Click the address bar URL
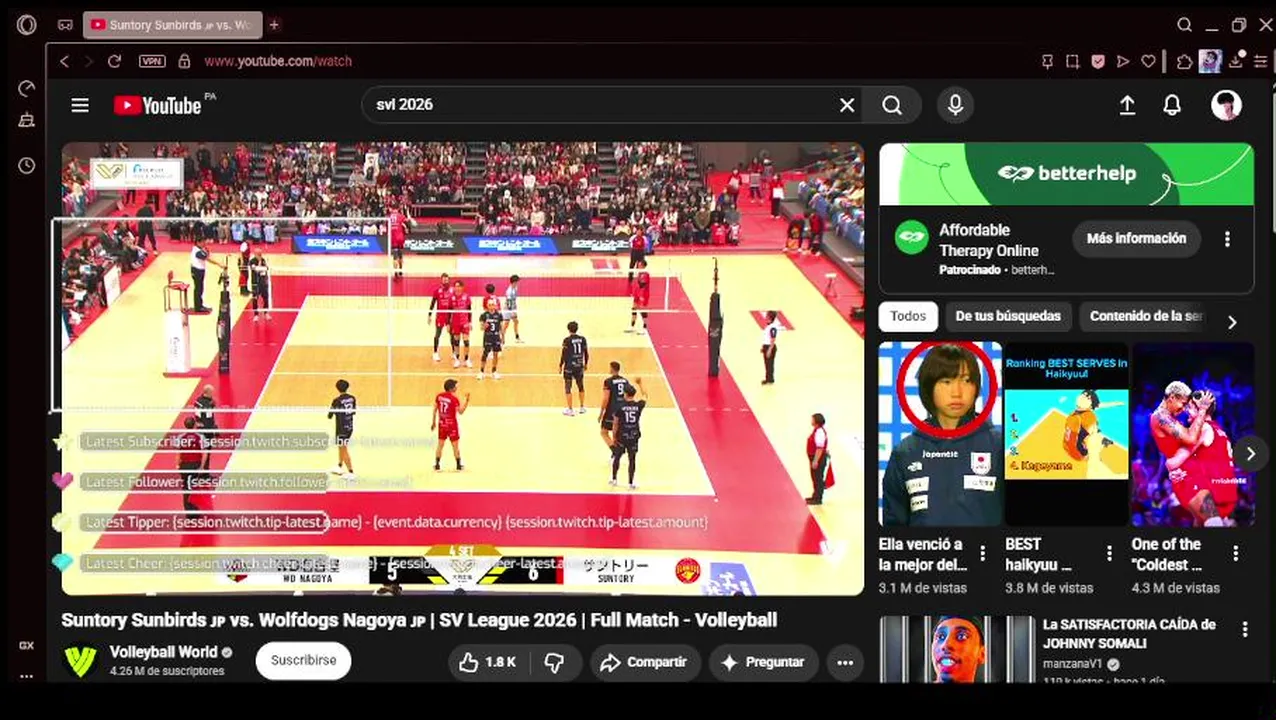The height and width of the screenshot is (720, 1276). tap(278, 61)
